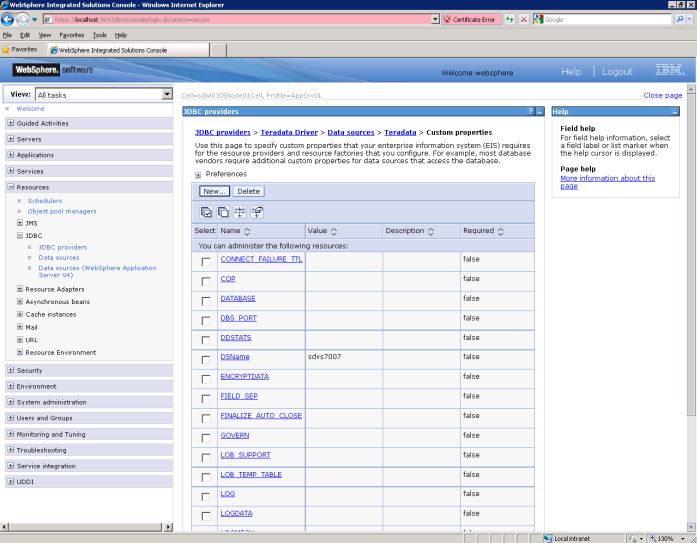The height and width of the screenshot is (543, 697).
Task: Click the address bar URL field
Action: 242,20
